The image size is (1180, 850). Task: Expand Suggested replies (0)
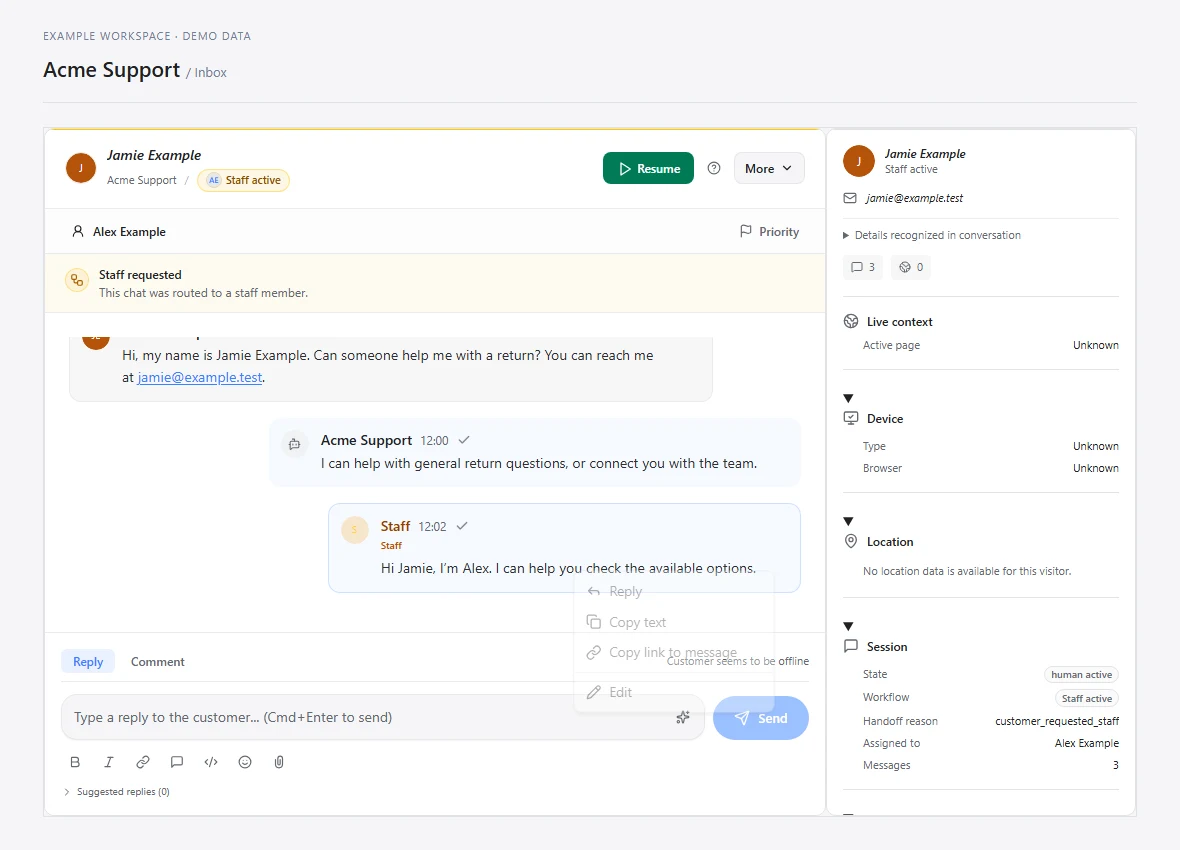[117, 792]
